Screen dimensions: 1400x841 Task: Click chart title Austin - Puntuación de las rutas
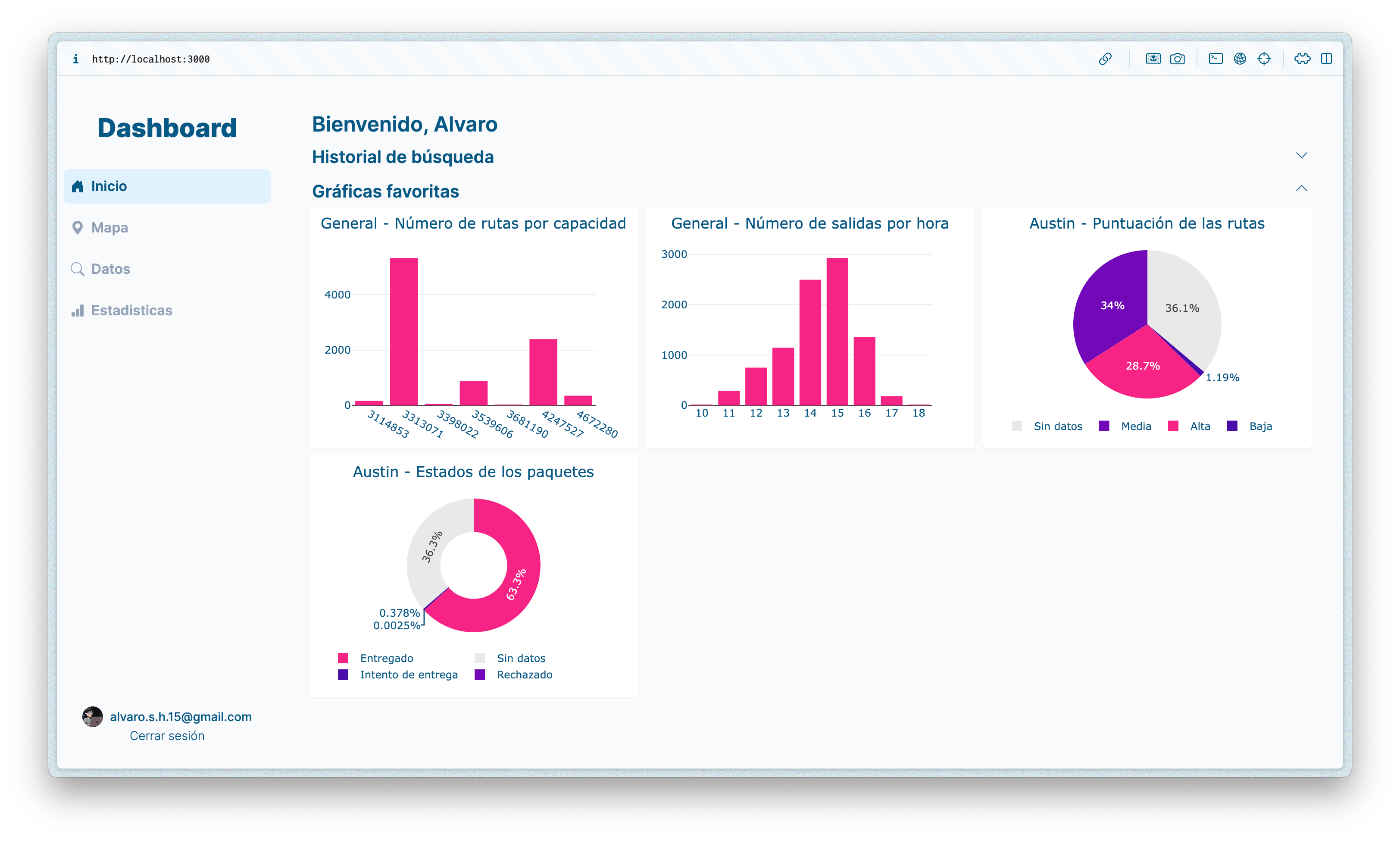(x=1147, y=223)
